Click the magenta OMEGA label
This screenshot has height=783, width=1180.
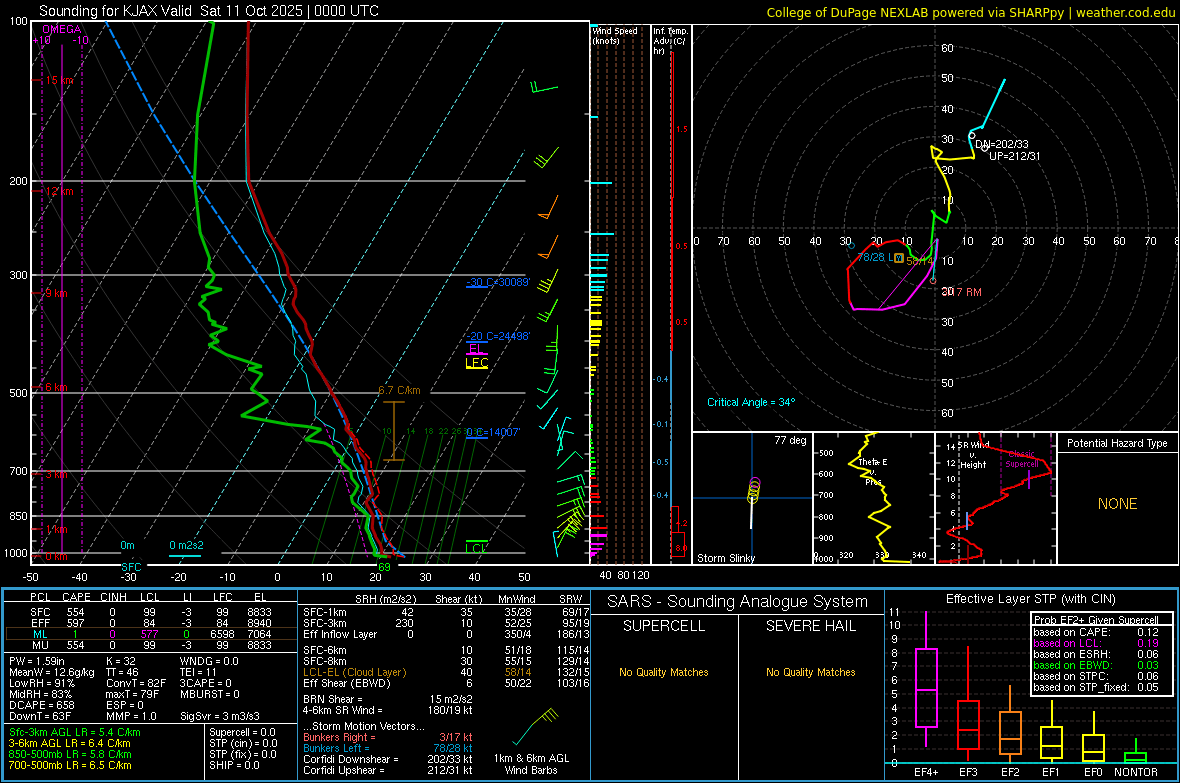(62, 29)
